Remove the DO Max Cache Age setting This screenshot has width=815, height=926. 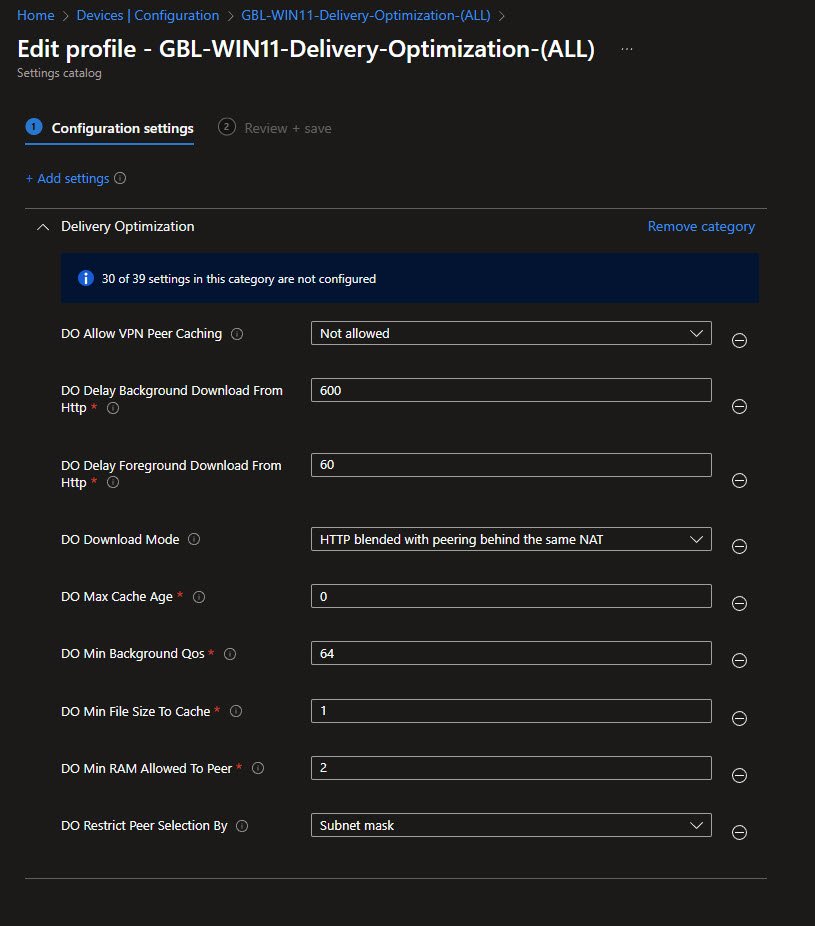coord(740,603)
